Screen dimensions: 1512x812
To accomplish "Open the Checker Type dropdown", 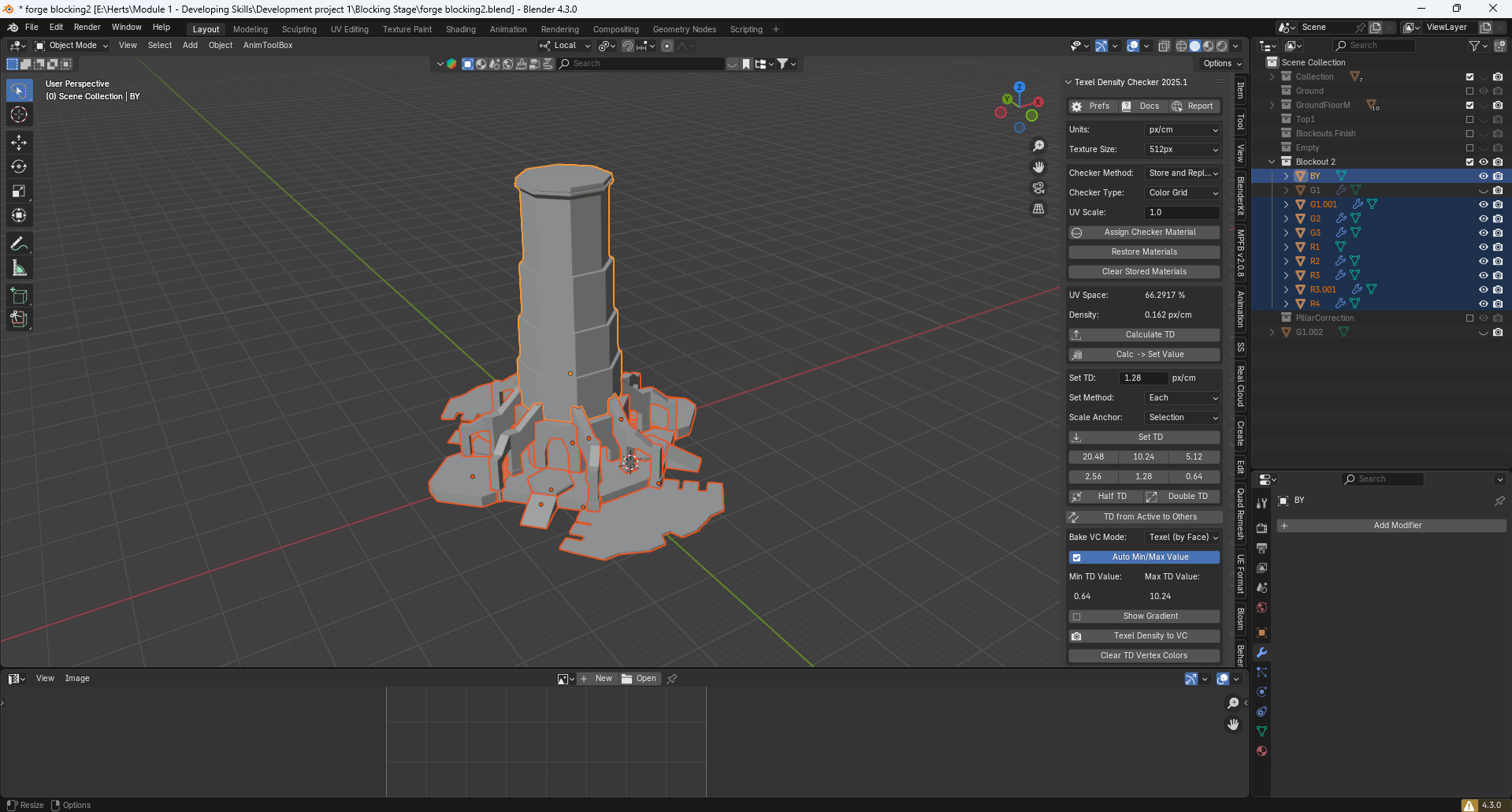I will click(x=1182, y=192).
